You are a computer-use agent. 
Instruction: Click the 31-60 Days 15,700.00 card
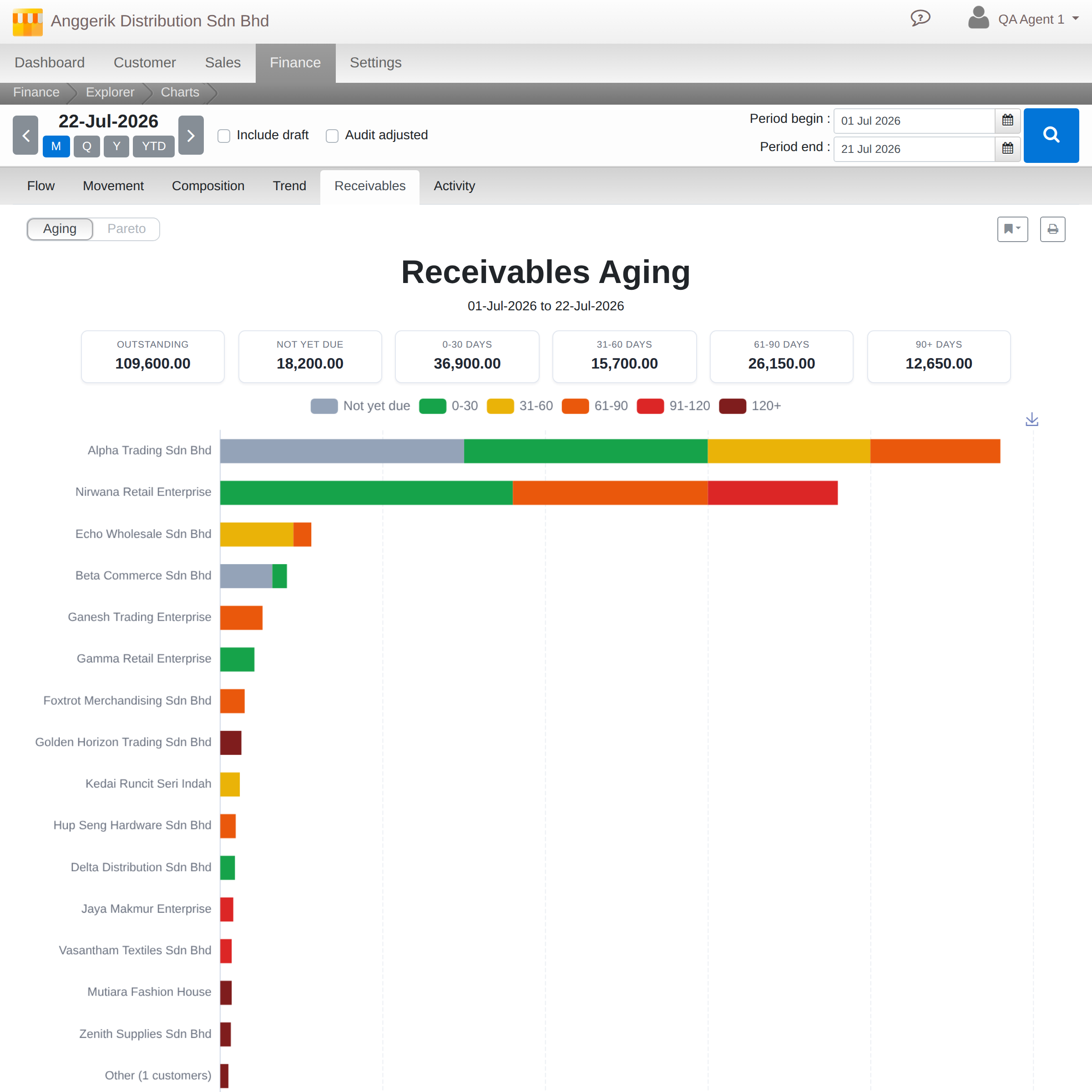625,357
